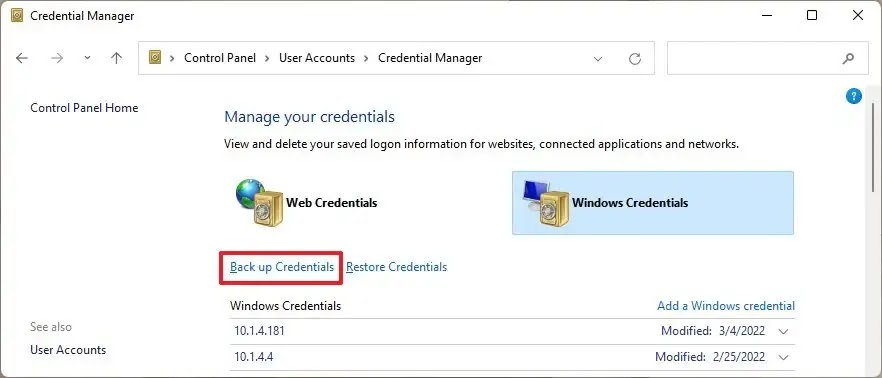Select the Windows Credentials vault
Image resolution: width=882 pixels, height=378 pixels.
pyautogui.click(x=652, y=202)
